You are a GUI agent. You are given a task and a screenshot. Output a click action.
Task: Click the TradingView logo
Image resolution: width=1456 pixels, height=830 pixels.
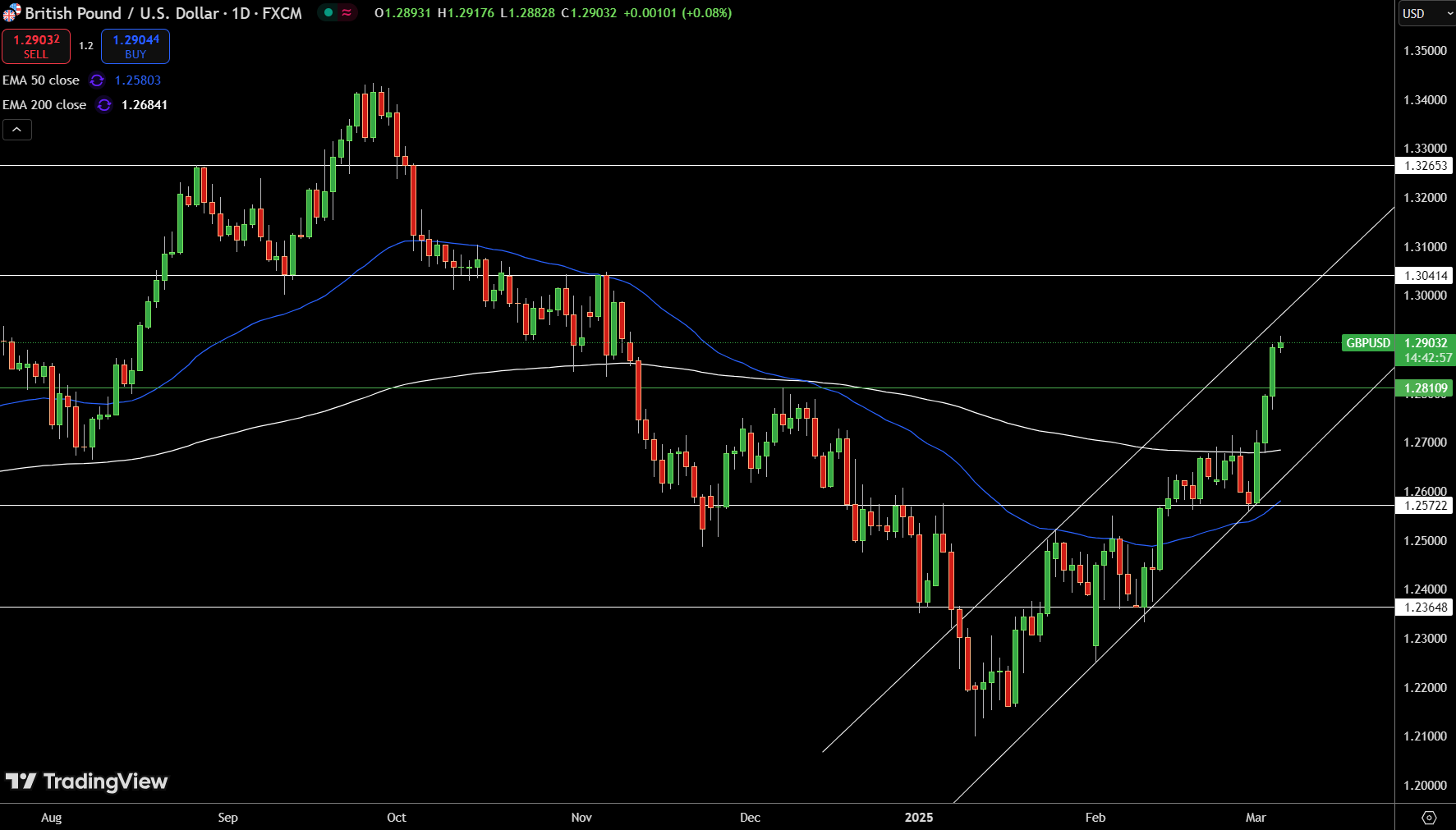click(87, 782)
